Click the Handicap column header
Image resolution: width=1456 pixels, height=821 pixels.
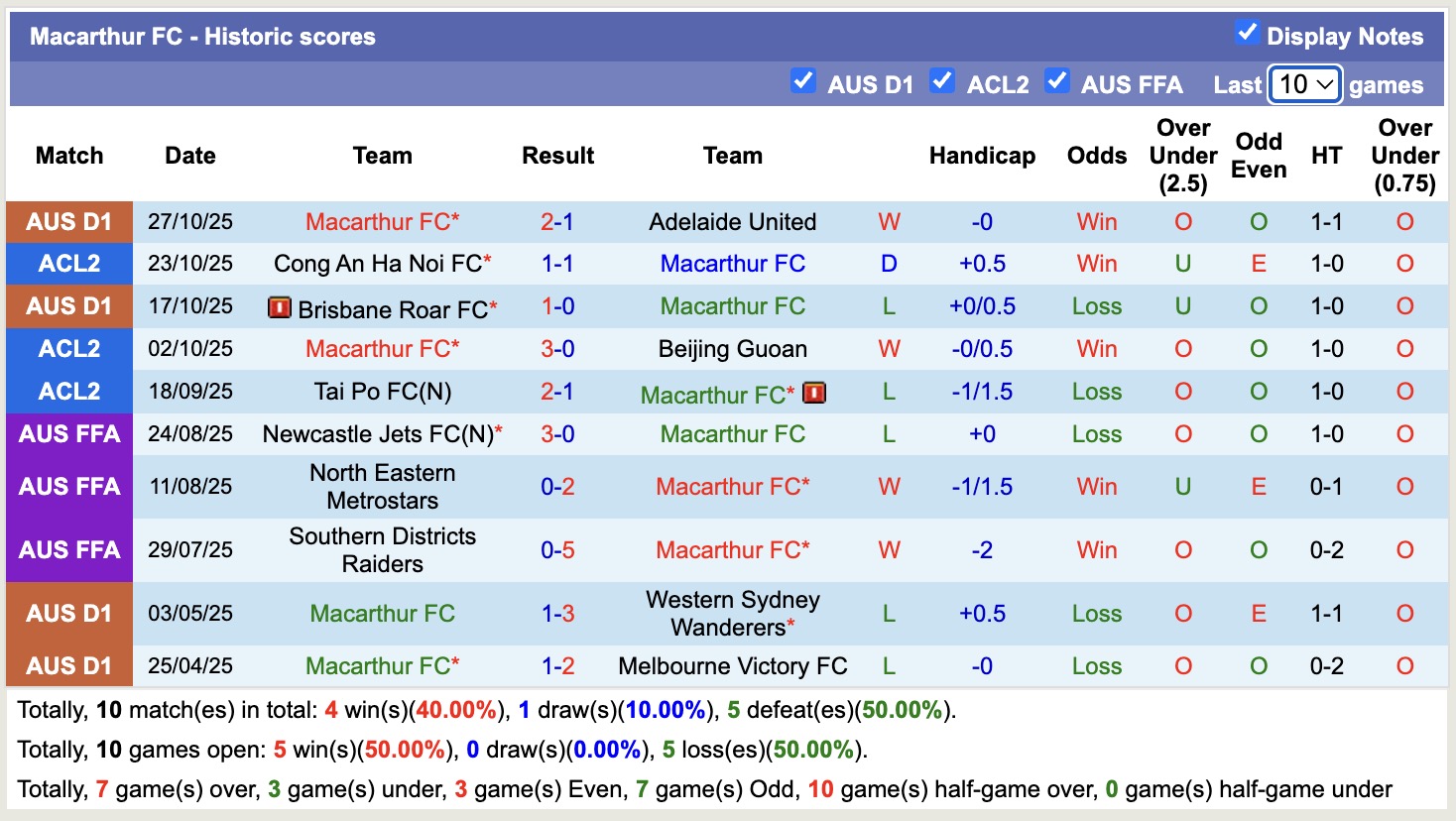pyautogui.click(x=982, y=156)
